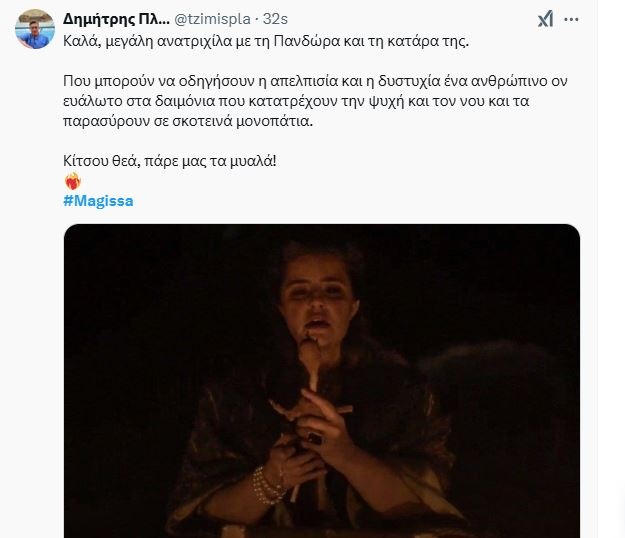
Task: Click the line Κίτσου θεά, πάρε μας
Action: point(169,161)
